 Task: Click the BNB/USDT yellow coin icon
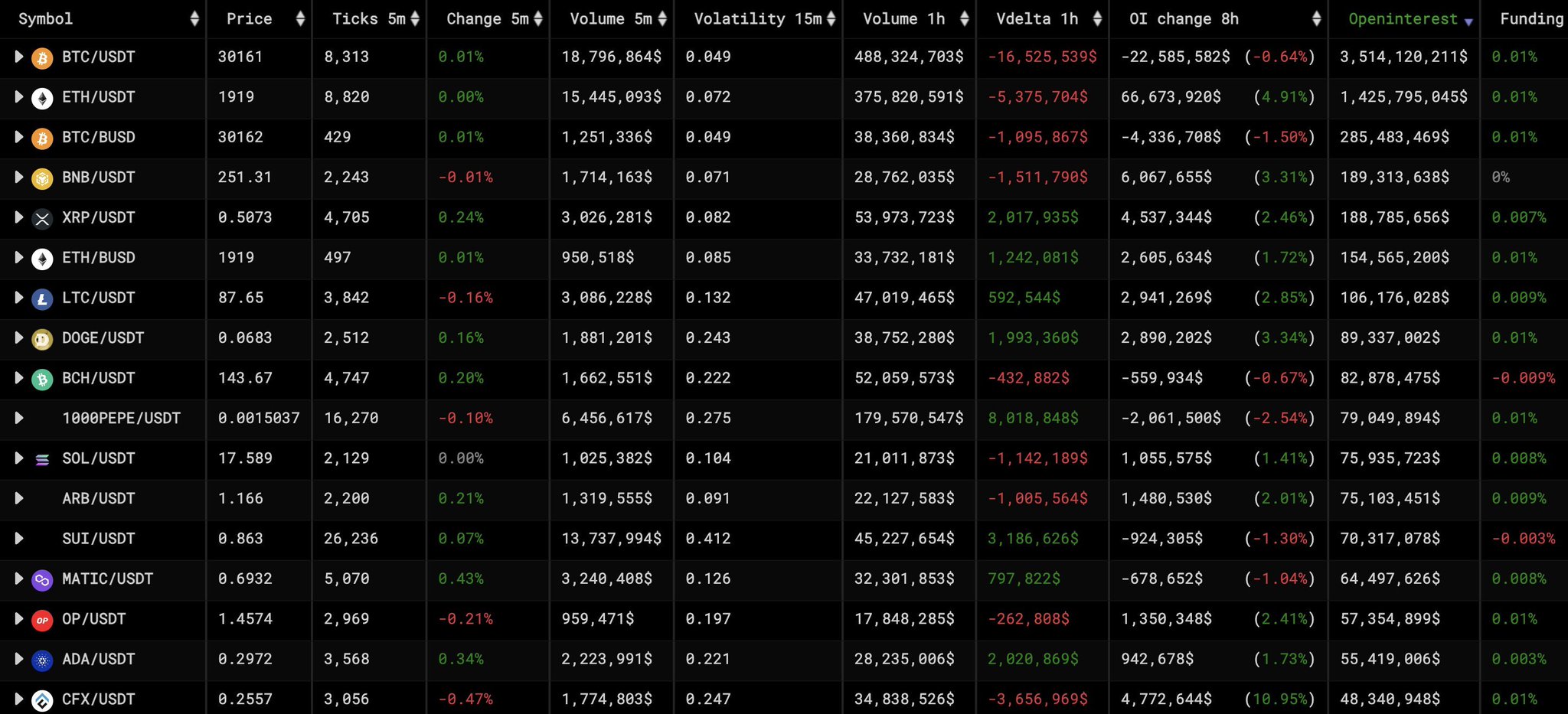click(42, 178)
